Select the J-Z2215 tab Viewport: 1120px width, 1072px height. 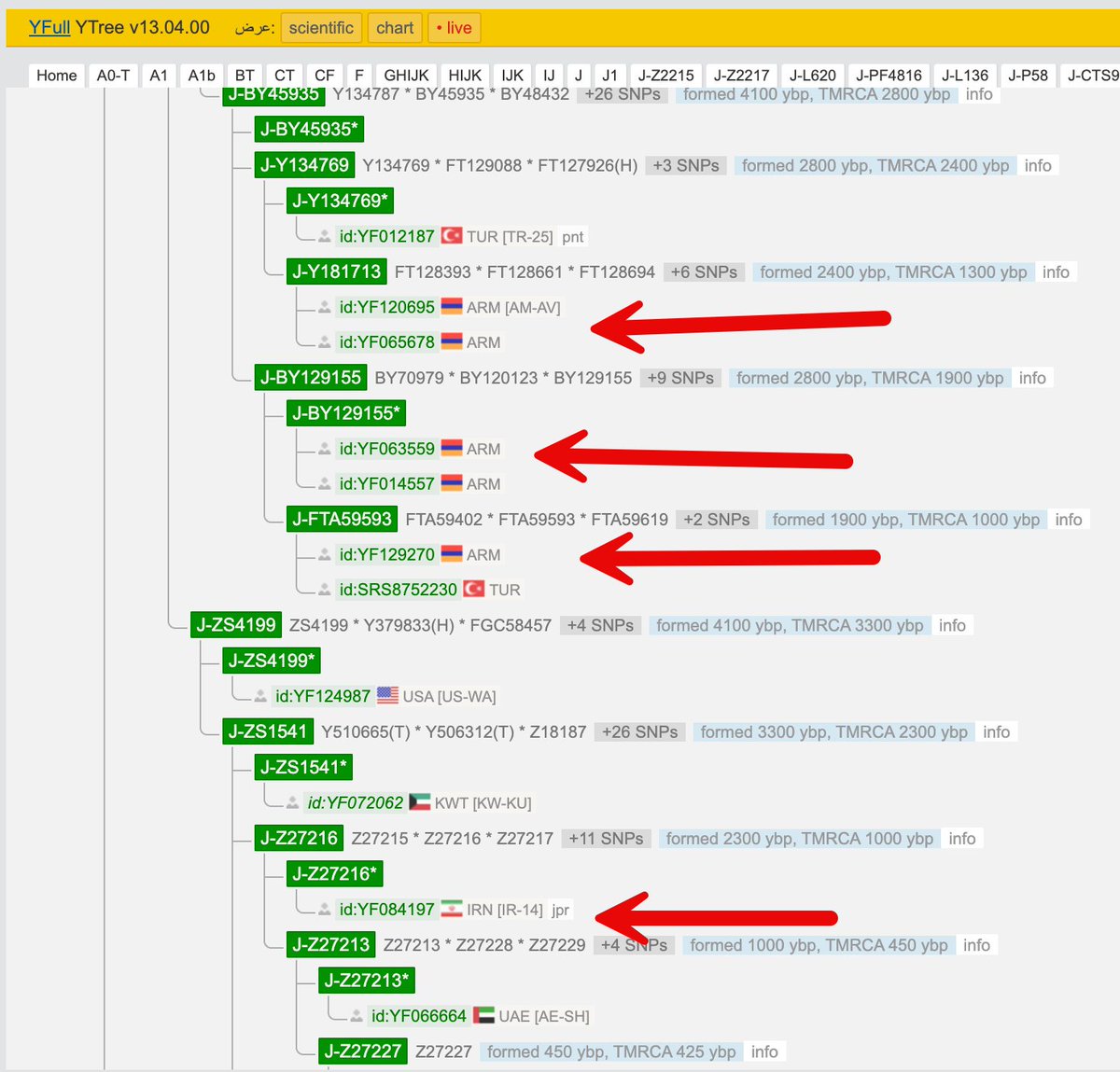tap(666, 76)
